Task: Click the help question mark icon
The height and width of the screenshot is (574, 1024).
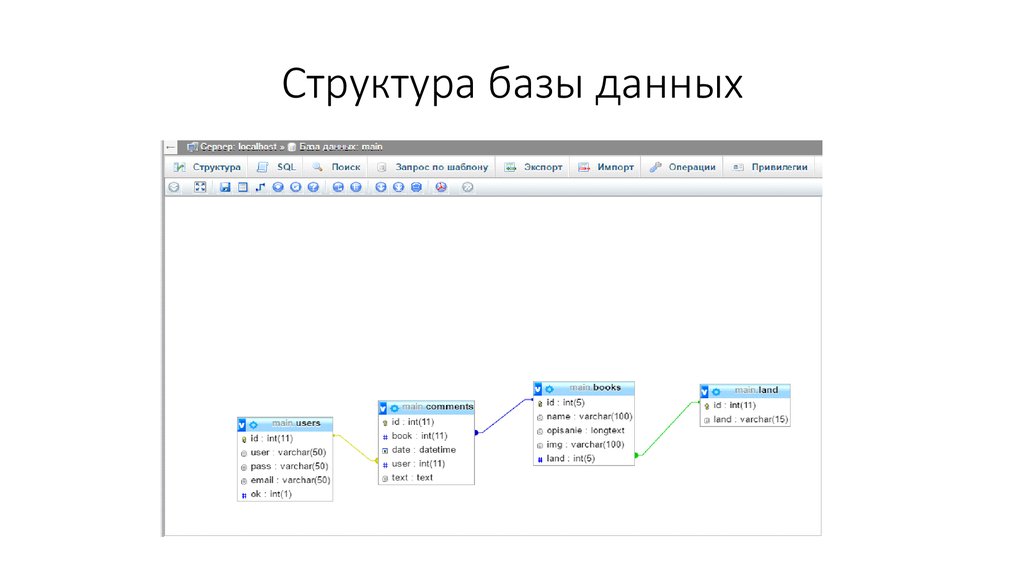Action: 313,187
